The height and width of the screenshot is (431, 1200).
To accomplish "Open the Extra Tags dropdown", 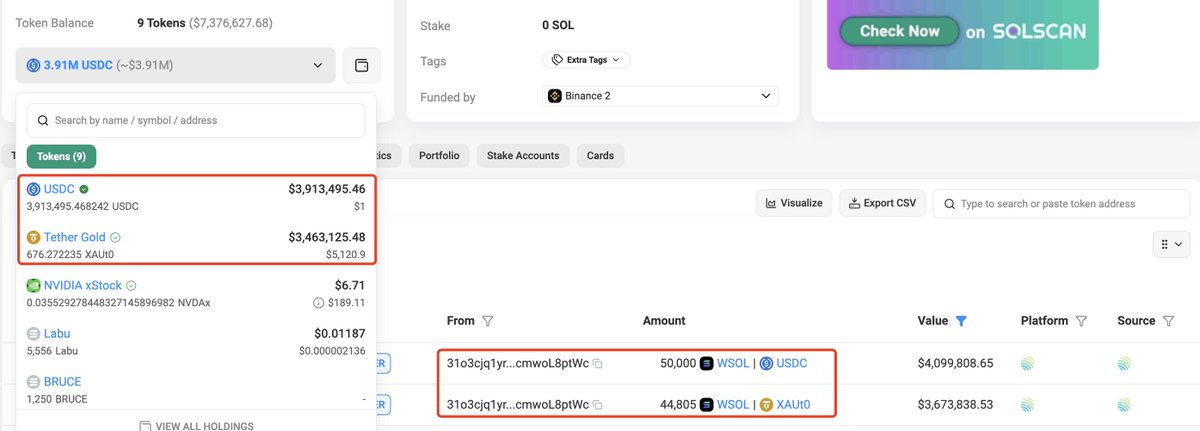I will pyautogui.click(x=585, y=60).
